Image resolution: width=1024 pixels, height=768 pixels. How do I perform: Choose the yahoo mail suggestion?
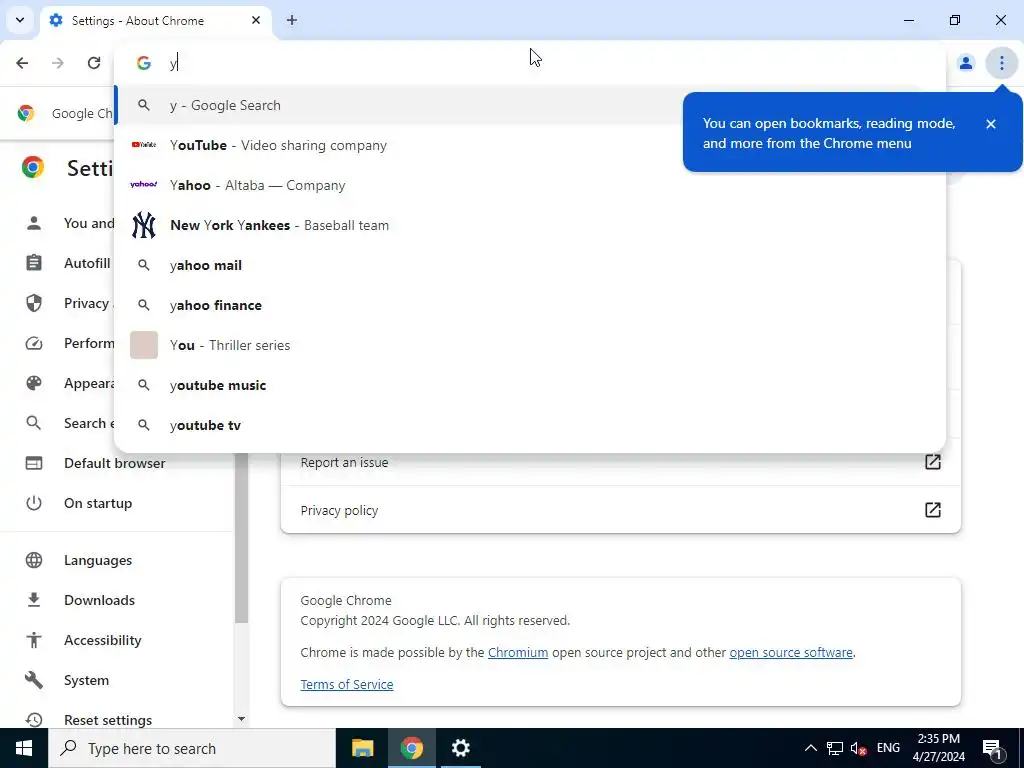pos(530,265)
